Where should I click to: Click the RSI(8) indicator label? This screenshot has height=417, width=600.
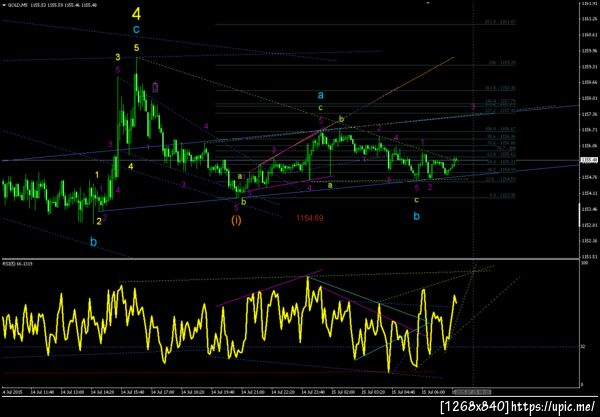pyautogui.click(x=18, y=264)
